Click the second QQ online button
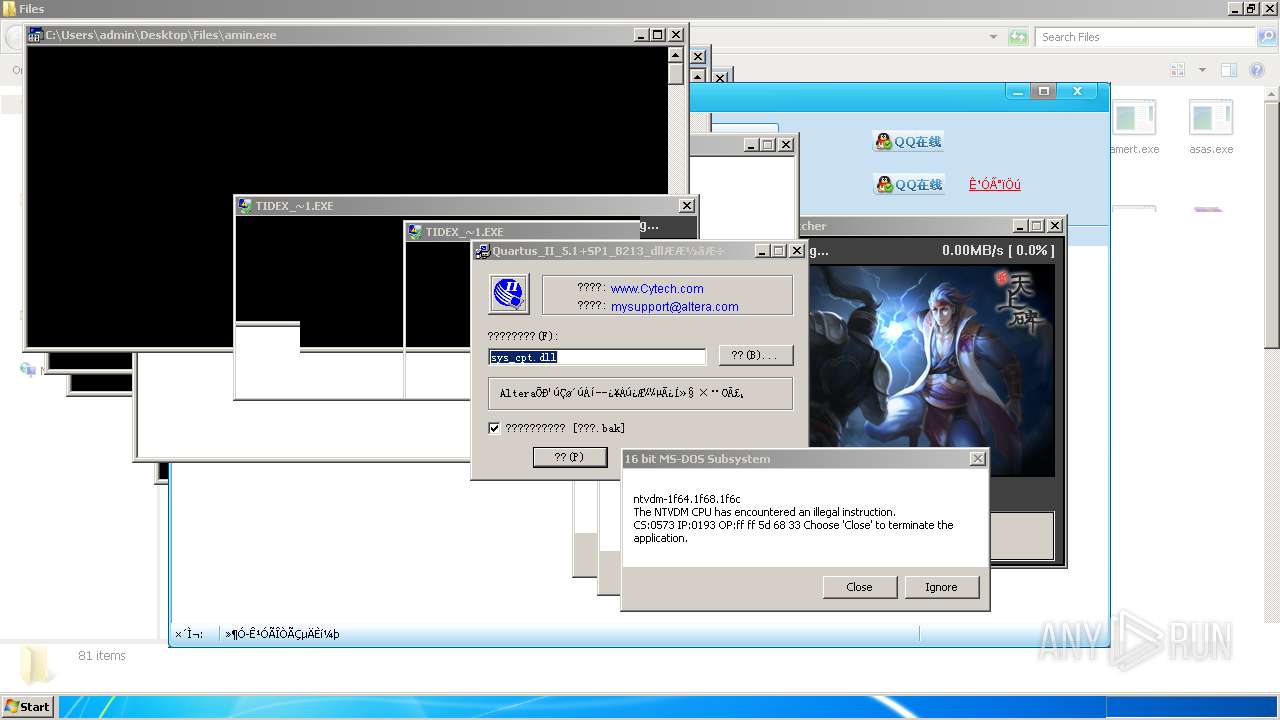Screen dimensions: 1280x720 pyautogui.click(x=908, y=185)
